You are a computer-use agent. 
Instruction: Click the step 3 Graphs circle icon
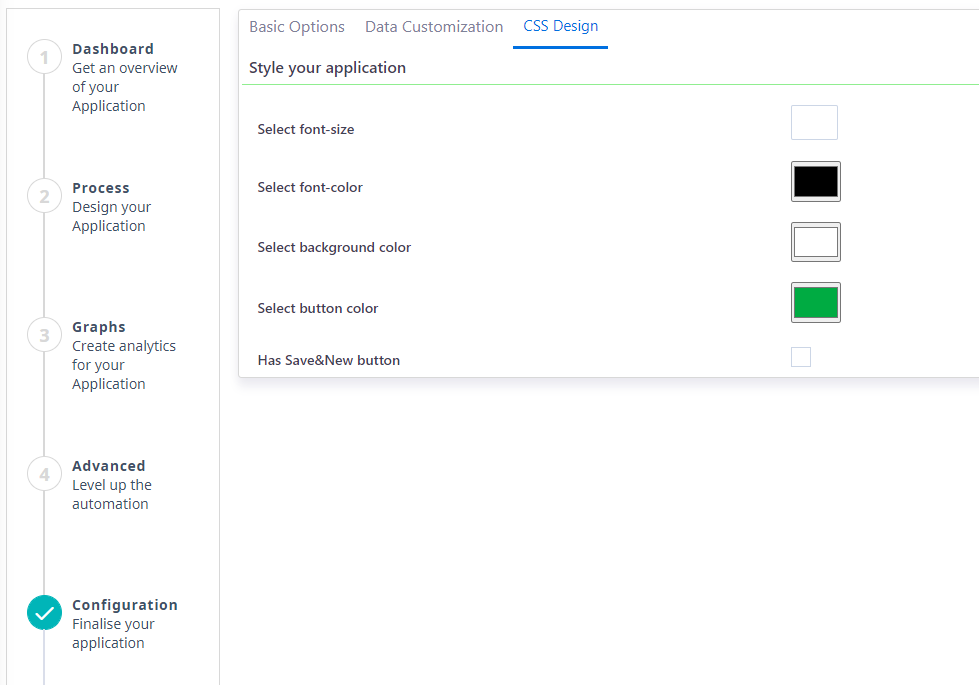click(x=44, y=335)
